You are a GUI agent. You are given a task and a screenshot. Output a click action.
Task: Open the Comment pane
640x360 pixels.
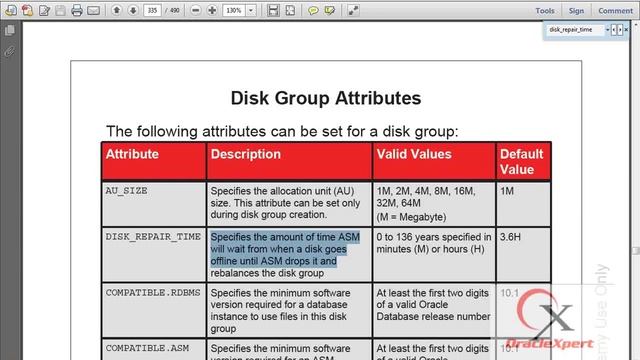(615, 11)
